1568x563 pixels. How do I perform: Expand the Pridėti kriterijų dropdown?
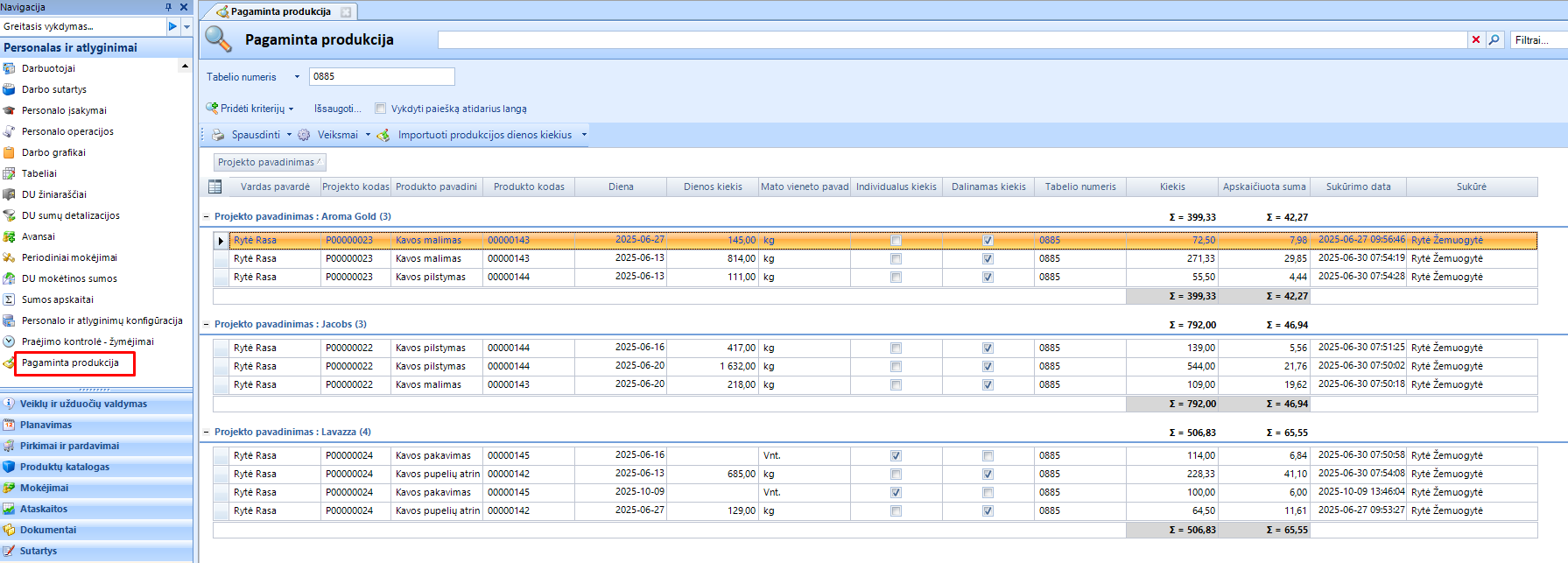tap(292, 109)
